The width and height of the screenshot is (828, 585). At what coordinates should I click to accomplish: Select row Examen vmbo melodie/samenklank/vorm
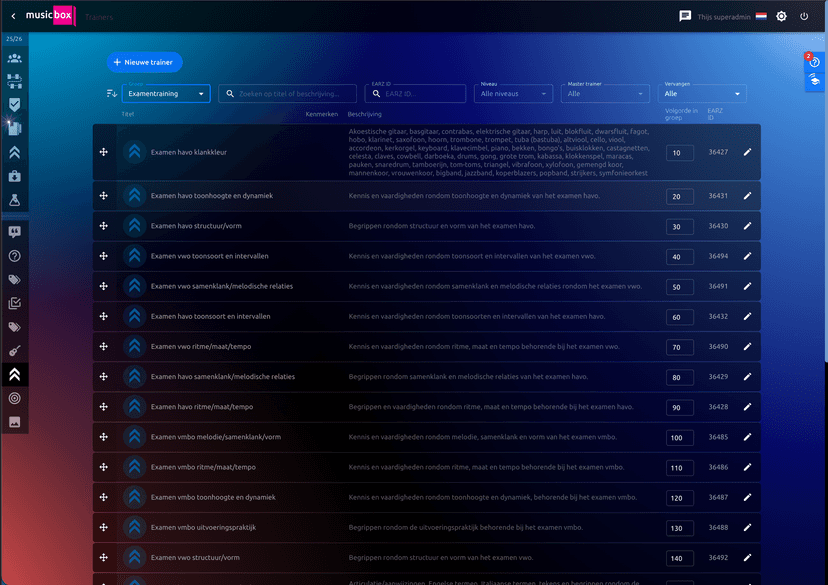coord(427,437)
